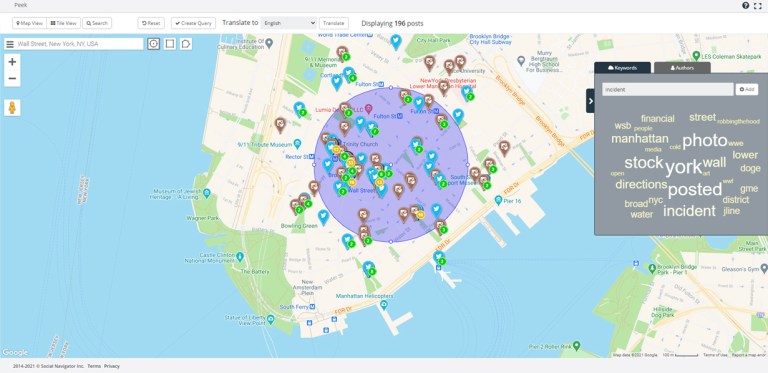Click the Reset button
Screen dimensions: 768x373
point(151,23)
